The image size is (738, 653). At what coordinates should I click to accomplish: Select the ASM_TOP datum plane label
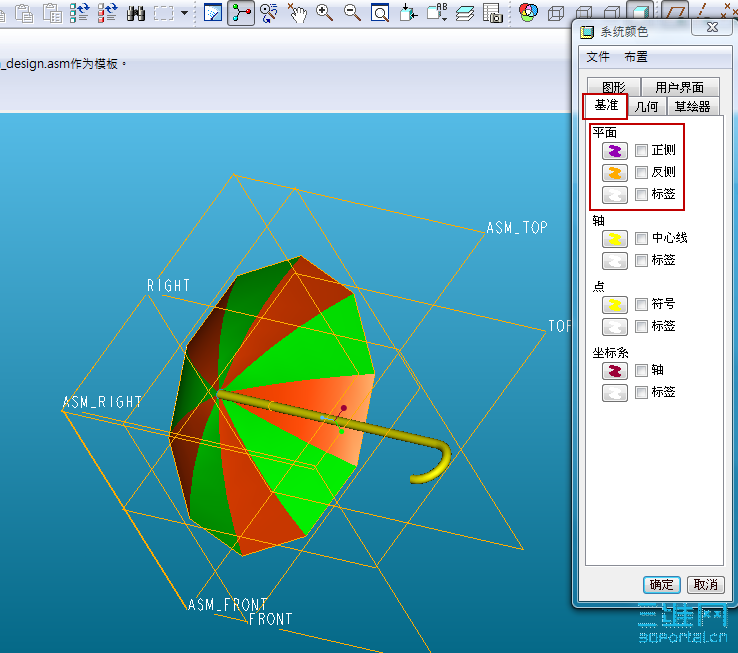[517, 228]
